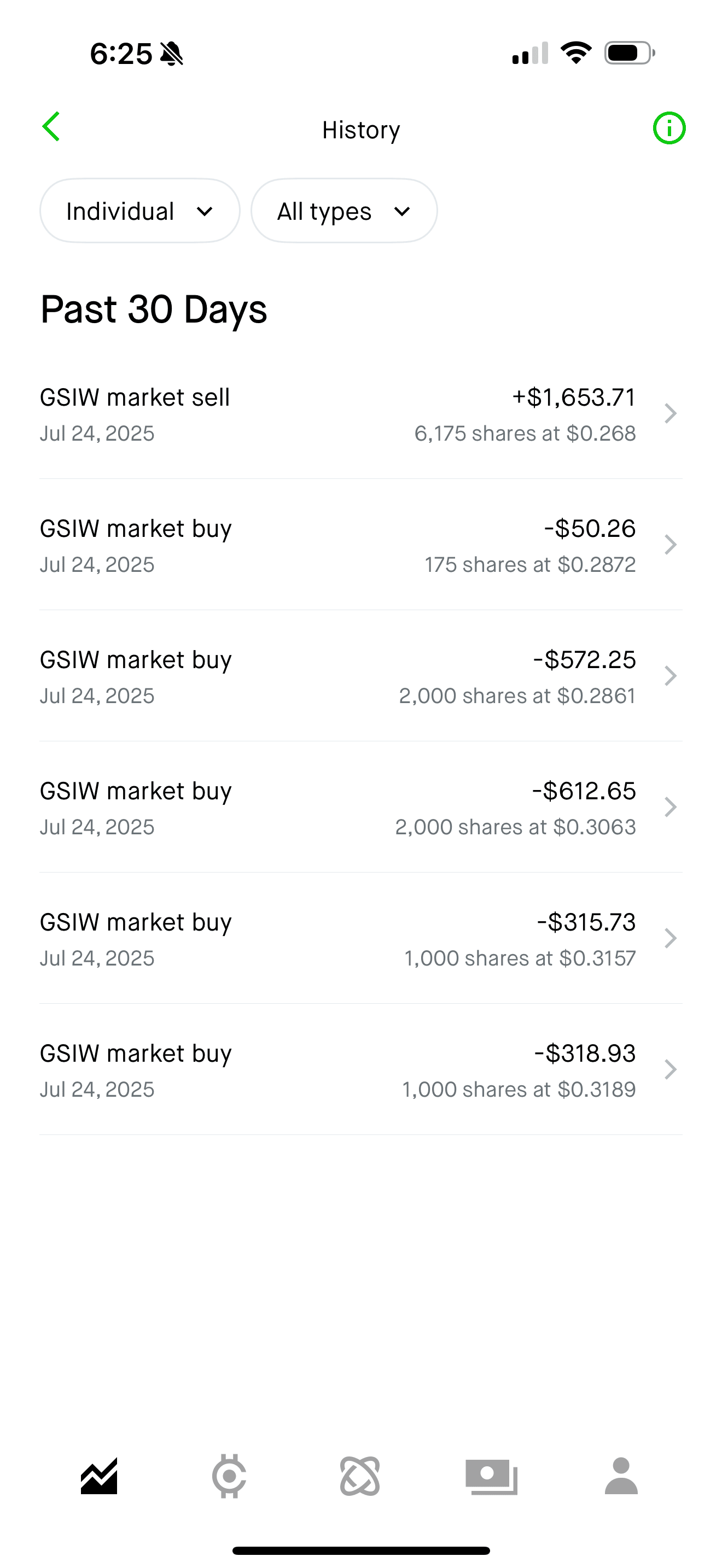The width and height of the screenshot is (722, 1568).
Task: Open the investing chart tab
Action: 99,1476
